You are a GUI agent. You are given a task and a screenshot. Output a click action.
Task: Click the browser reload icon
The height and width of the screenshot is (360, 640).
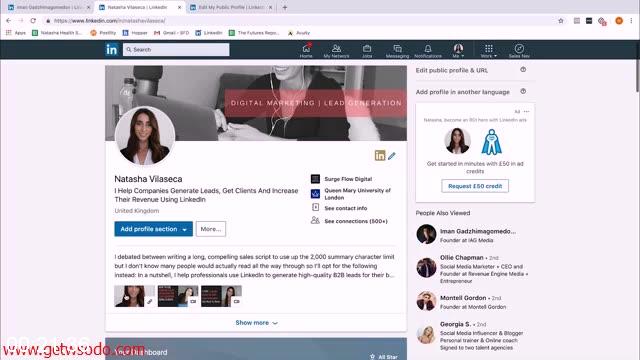tap(33, 20)
